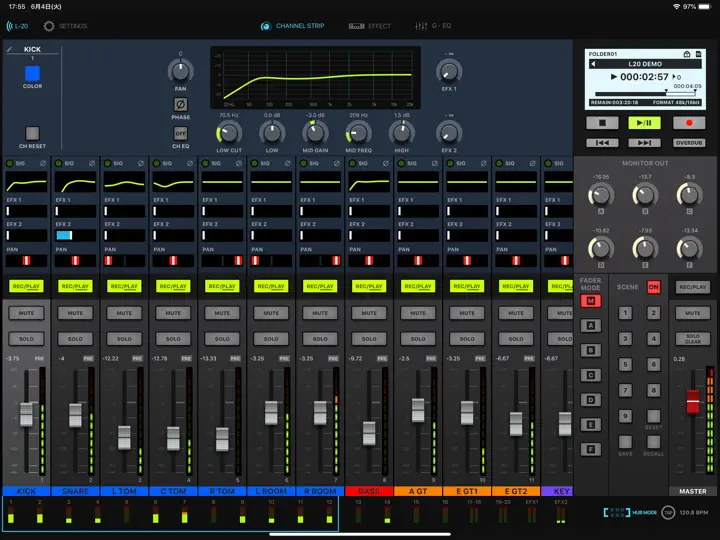The width and height of the screenshot is (720, 540).
Task: Select the E GT2 channel label
Action: [x=516, y=491]
